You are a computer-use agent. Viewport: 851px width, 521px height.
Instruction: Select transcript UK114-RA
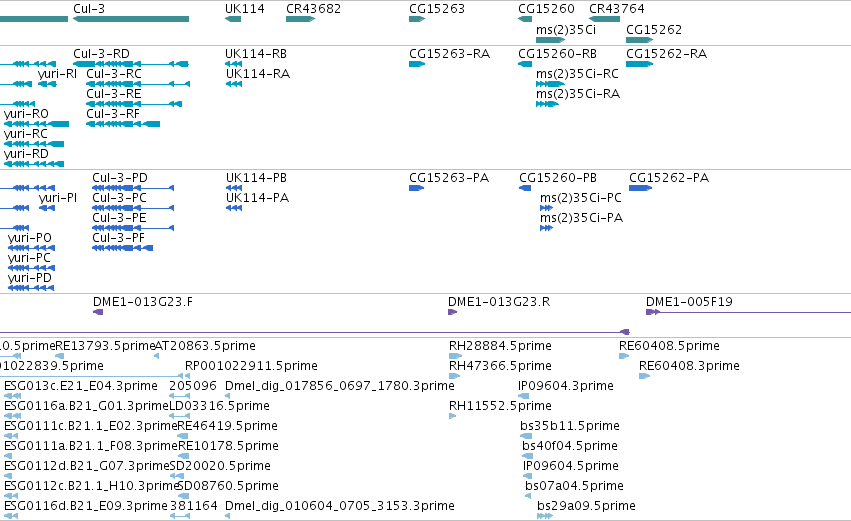tap(258, 74)
